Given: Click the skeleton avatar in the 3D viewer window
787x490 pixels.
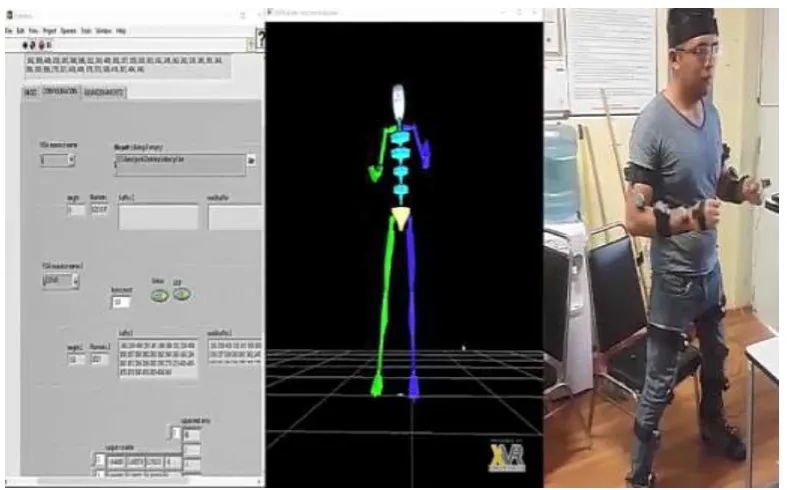Looking at the screenshot, I should click(x=399, y=241).
